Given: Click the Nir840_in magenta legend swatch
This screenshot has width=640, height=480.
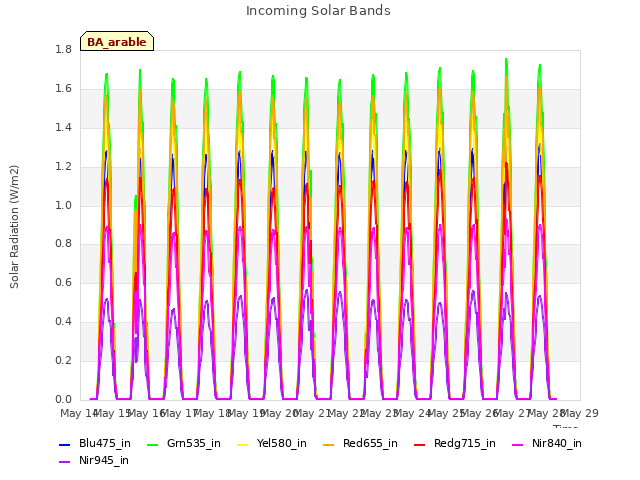Looking at the screenshot, I should tap(518, 444).
